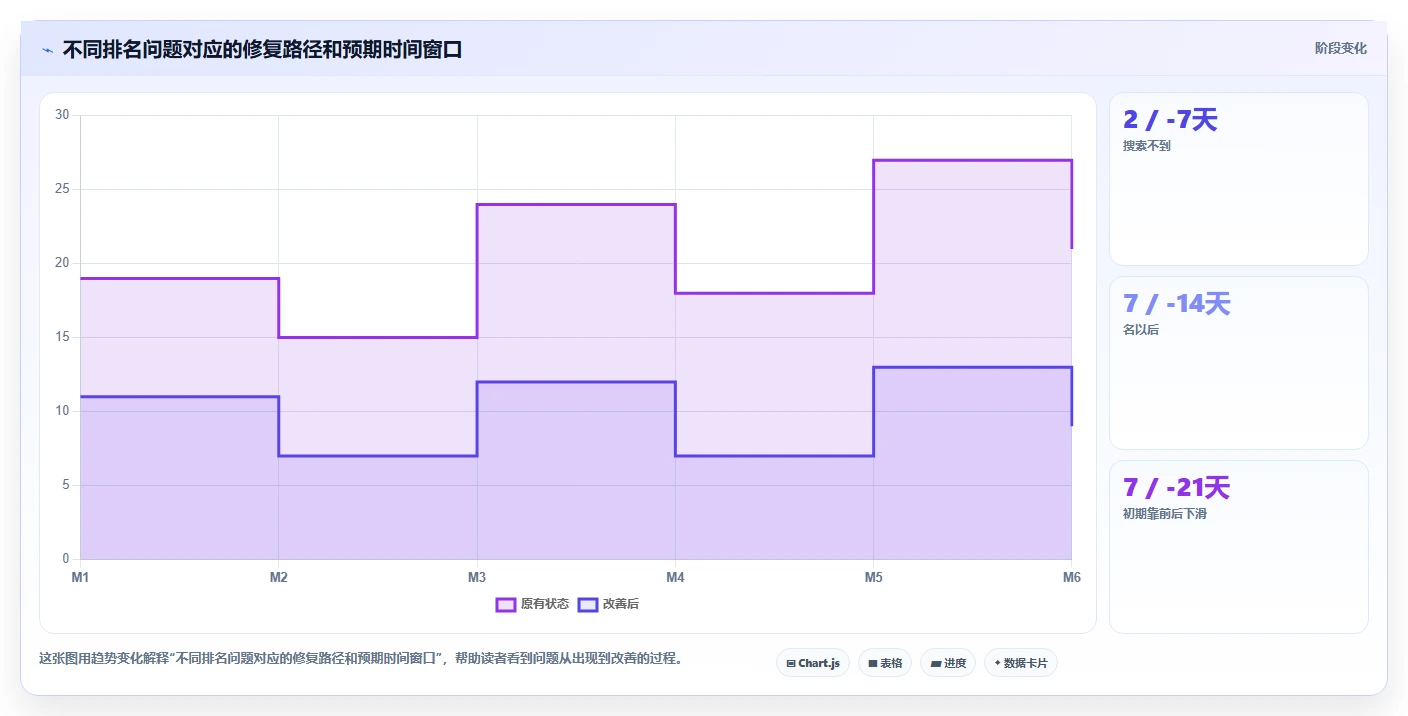The image size is (1408, 716).
Task: Click the y-axis value 15
Action: [x=62, y=337]
